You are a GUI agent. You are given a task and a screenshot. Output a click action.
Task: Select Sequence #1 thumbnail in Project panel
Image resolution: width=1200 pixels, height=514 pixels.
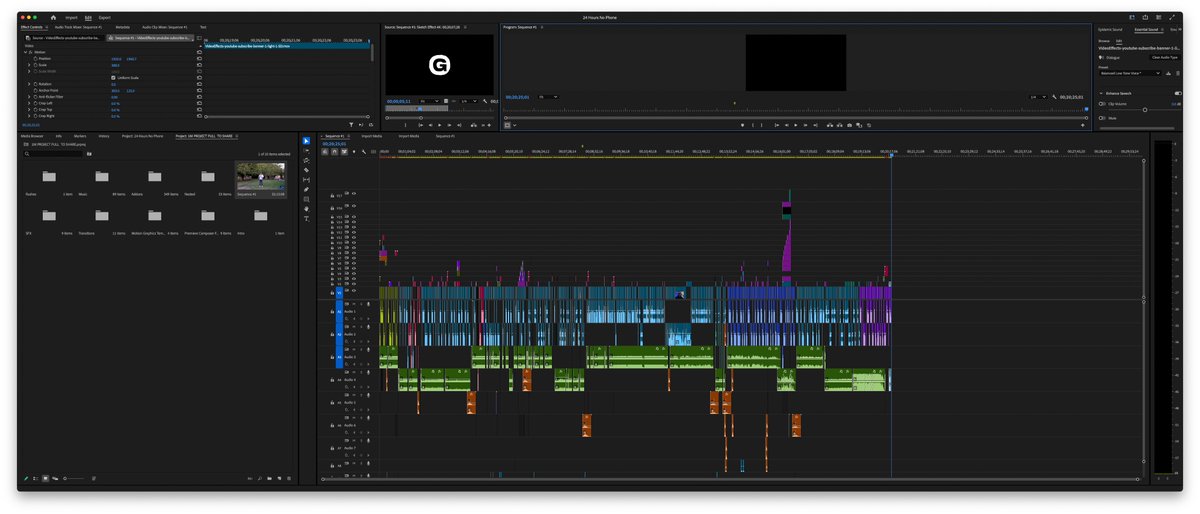click(260, 178)
